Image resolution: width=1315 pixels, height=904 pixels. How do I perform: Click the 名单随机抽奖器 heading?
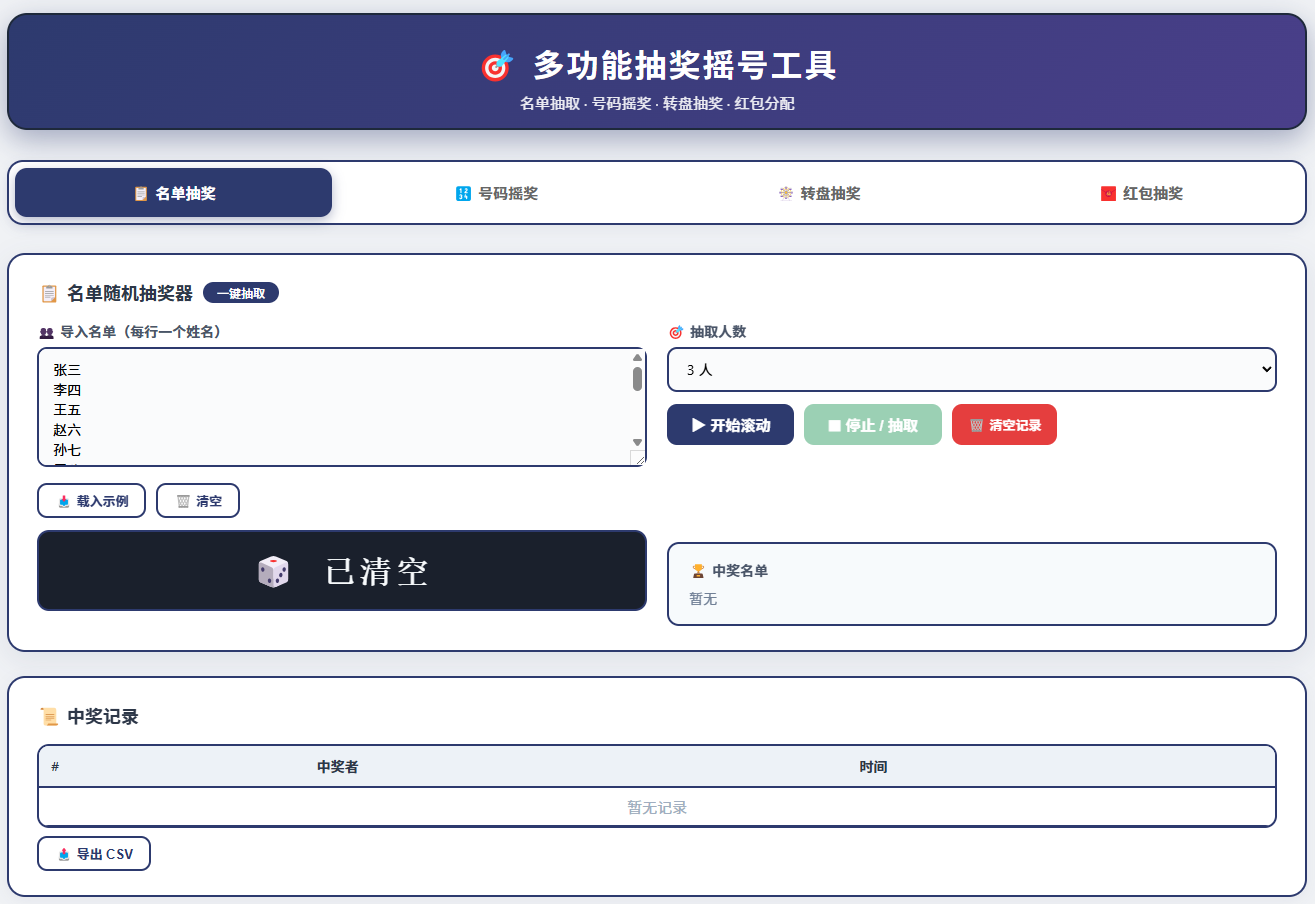[x=130, y=293]
